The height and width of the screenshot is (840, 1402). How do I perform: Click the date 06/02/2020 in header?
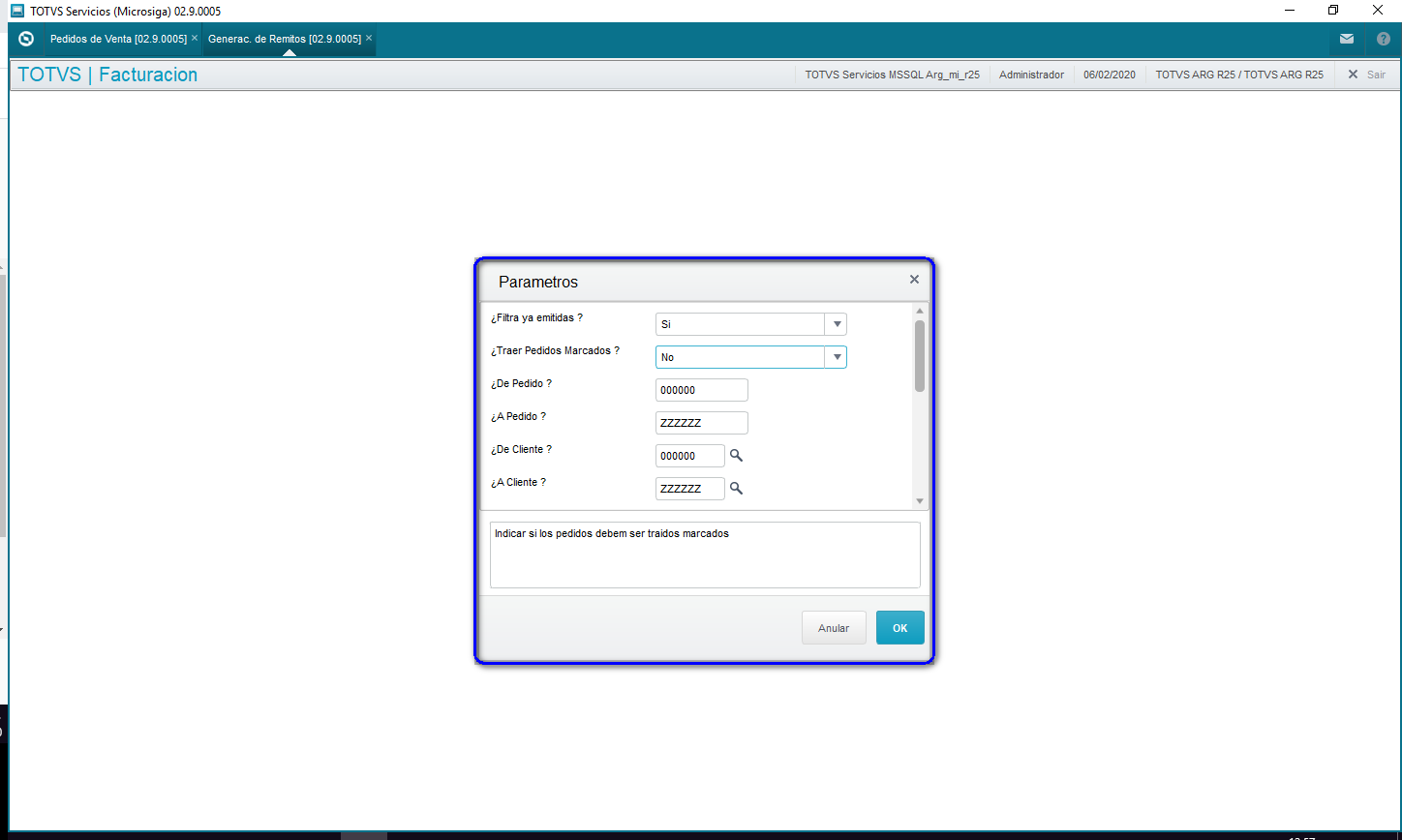pos(1110,75)
